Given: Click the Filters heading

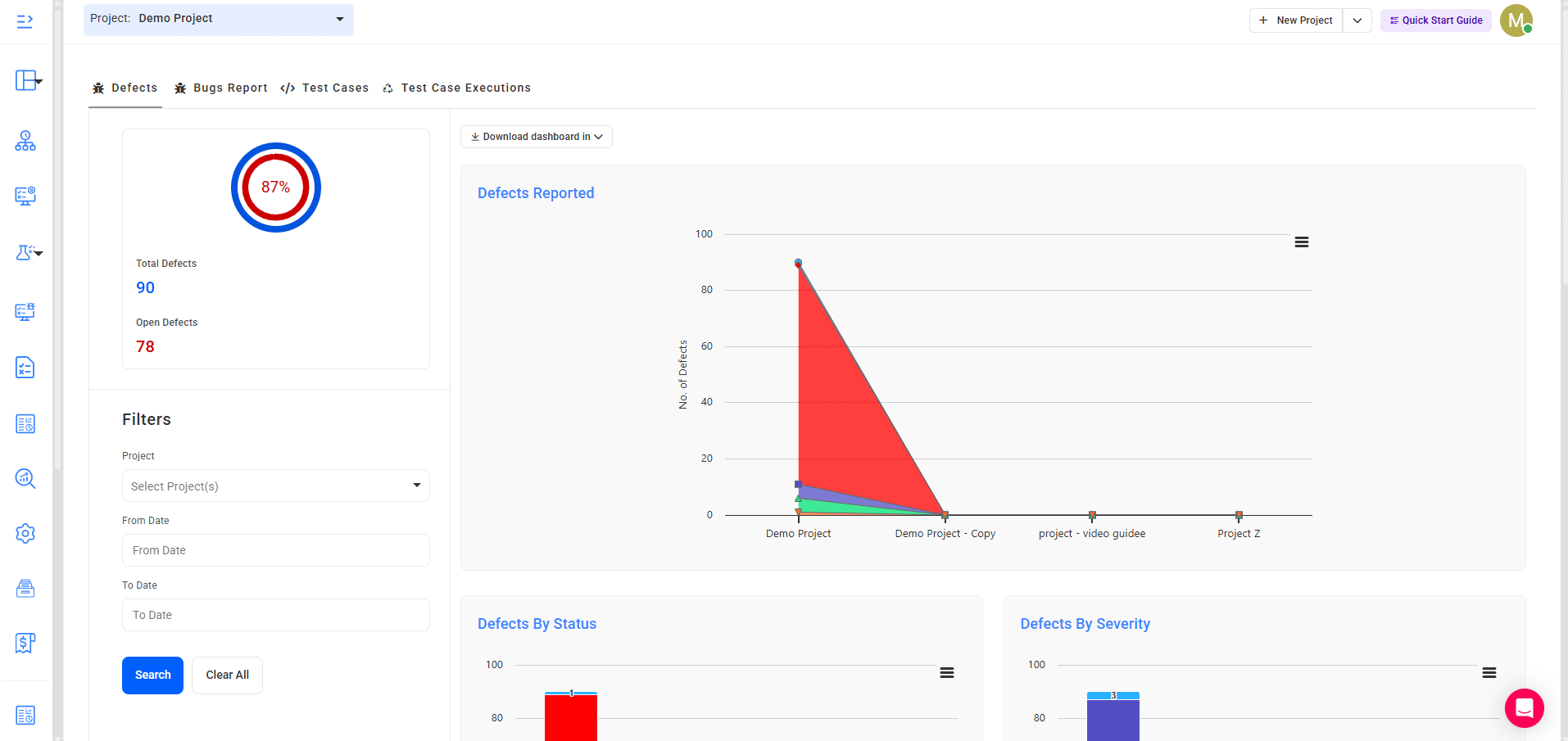Looking at the screenshot, I should 147,419.
